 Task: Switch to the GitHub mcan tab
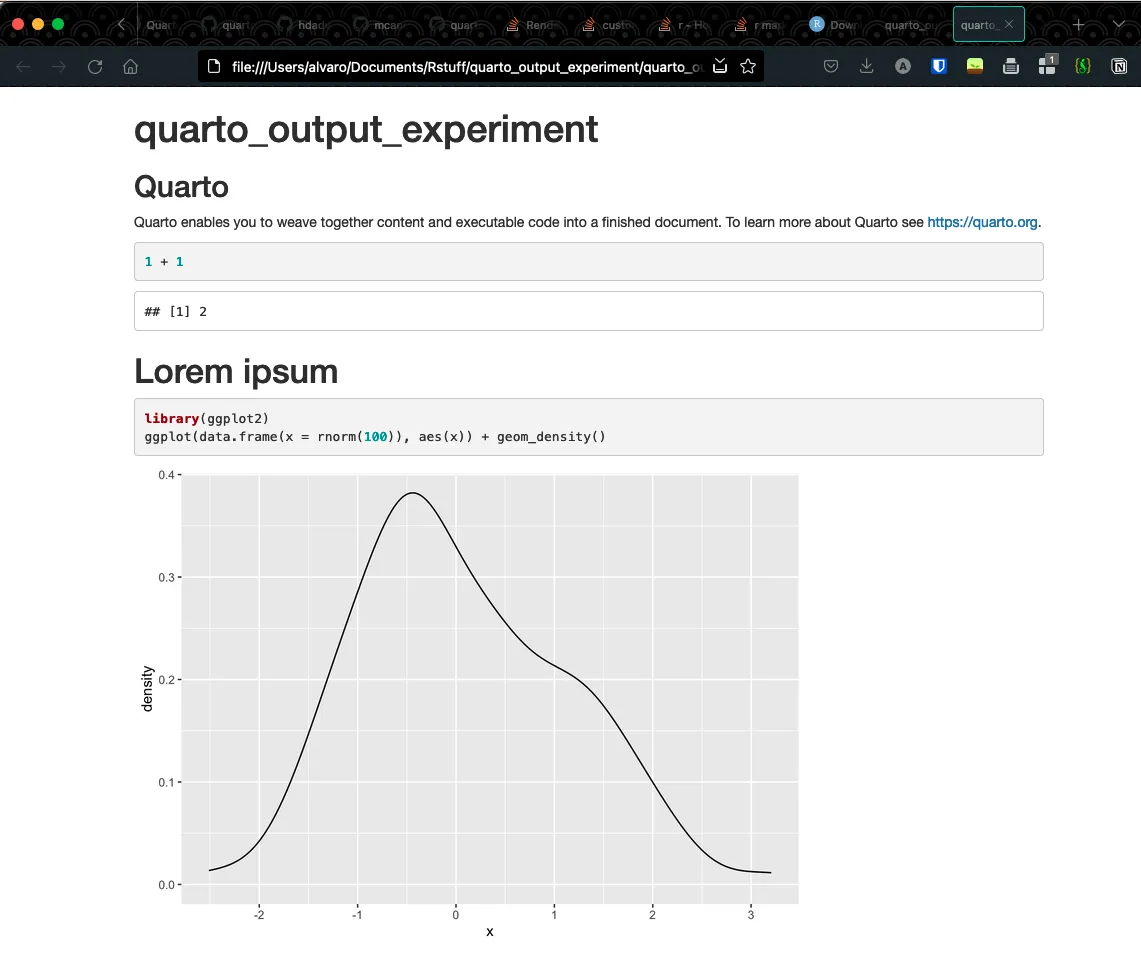(381, 25)
